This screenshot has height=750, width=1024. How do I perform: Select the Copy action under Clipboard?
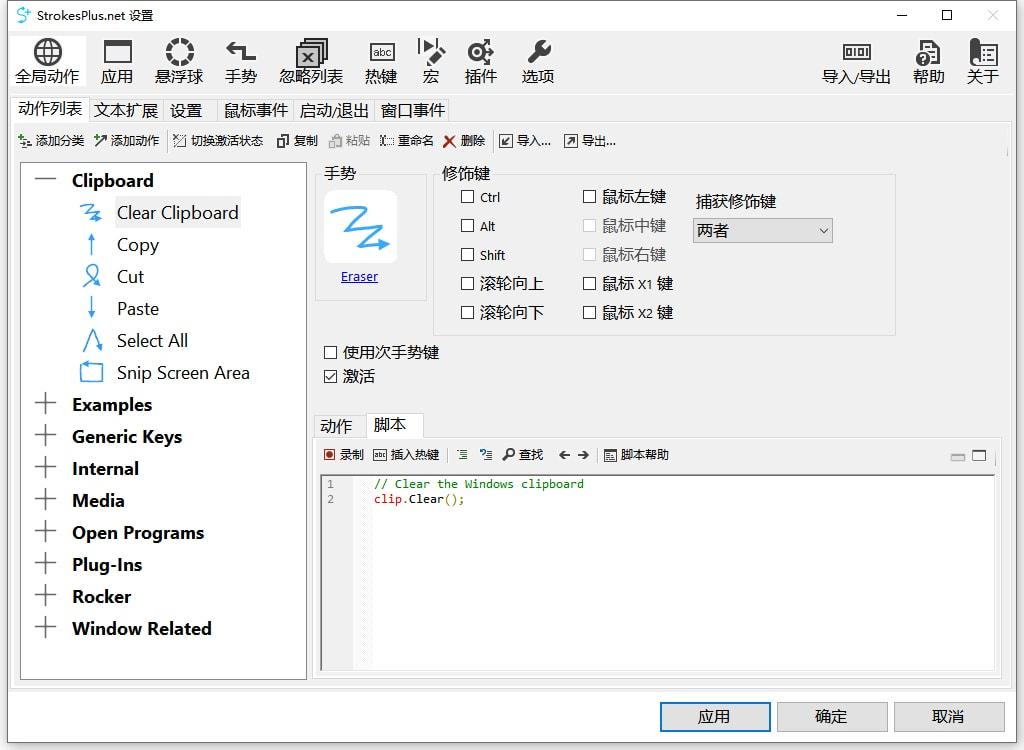point(137,245)
